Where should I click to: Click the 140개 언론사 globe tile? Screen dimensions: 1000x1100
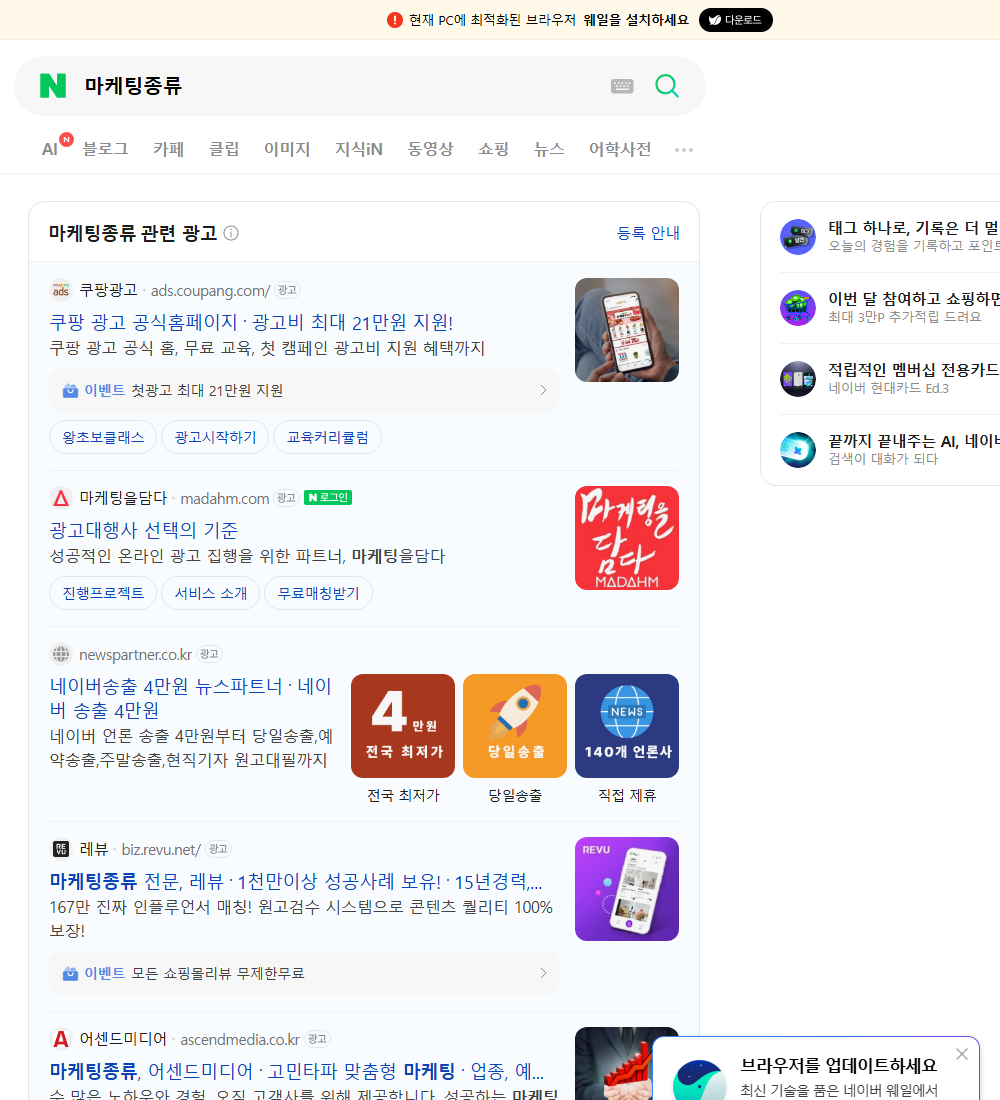coord(627,726)
